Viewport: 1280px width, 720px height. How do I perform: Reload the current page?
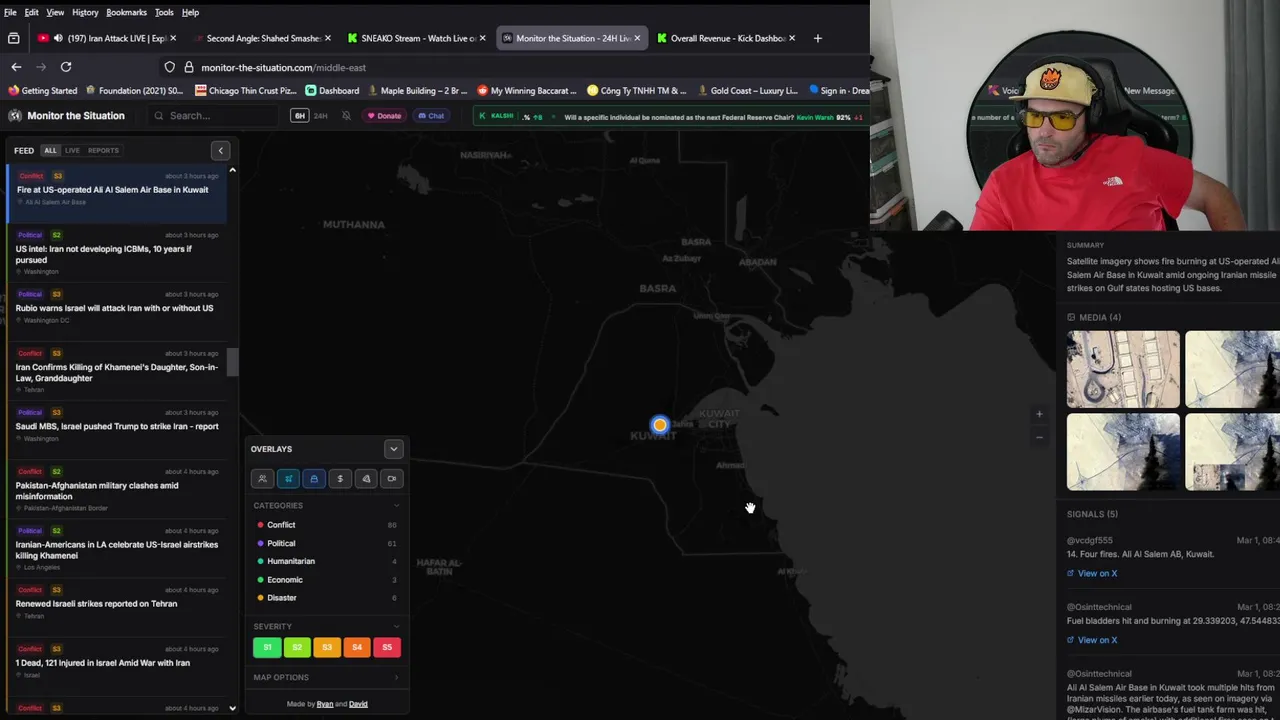coord(66,67)
